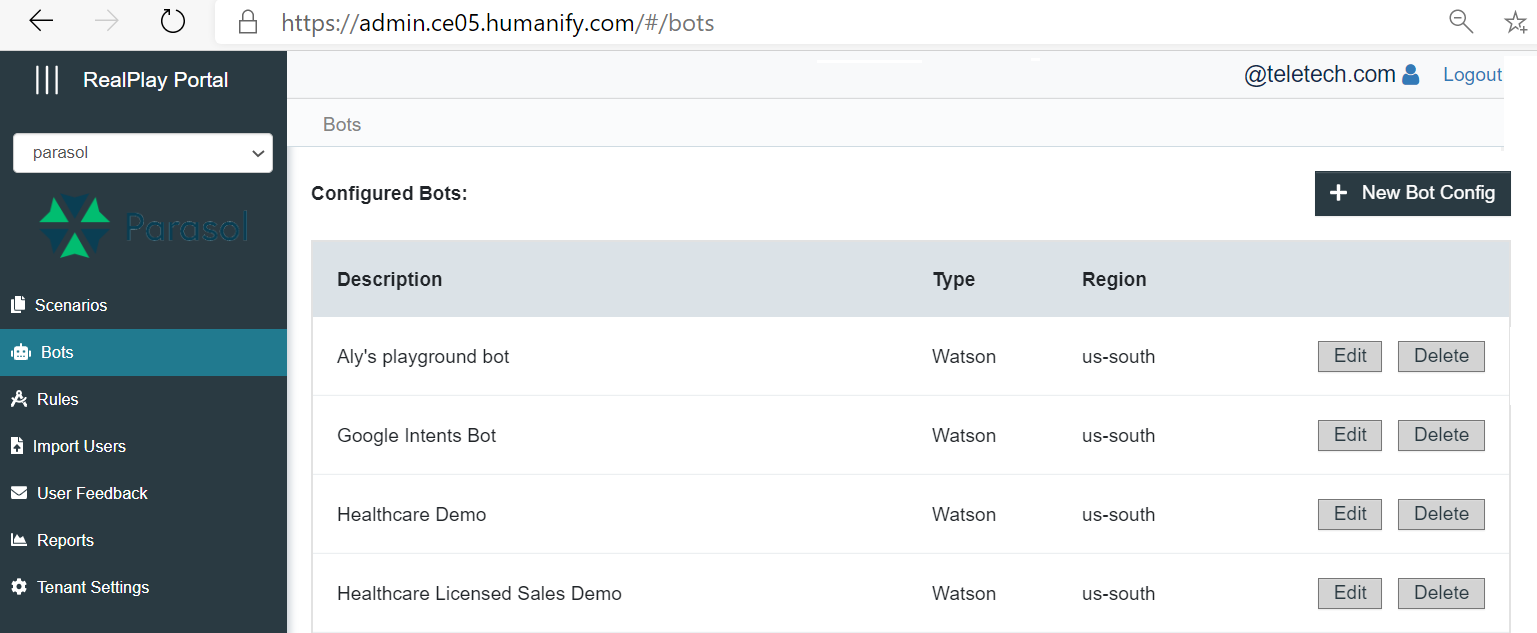This screenshot has height=633, width=1537.
Task: Select the Aly's playground bot description
Action: pyautogui.click(x=423, y=357)
